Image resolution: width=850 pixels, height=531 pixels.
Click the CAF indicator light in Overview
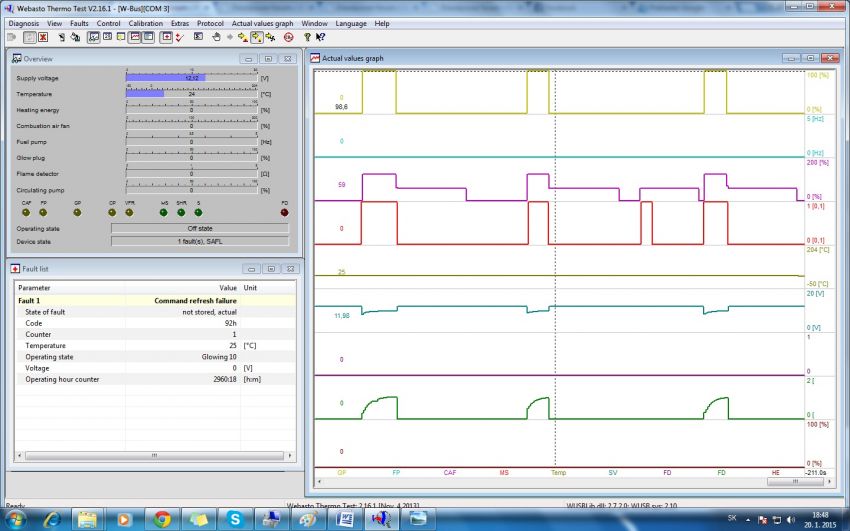pos(27,212)
